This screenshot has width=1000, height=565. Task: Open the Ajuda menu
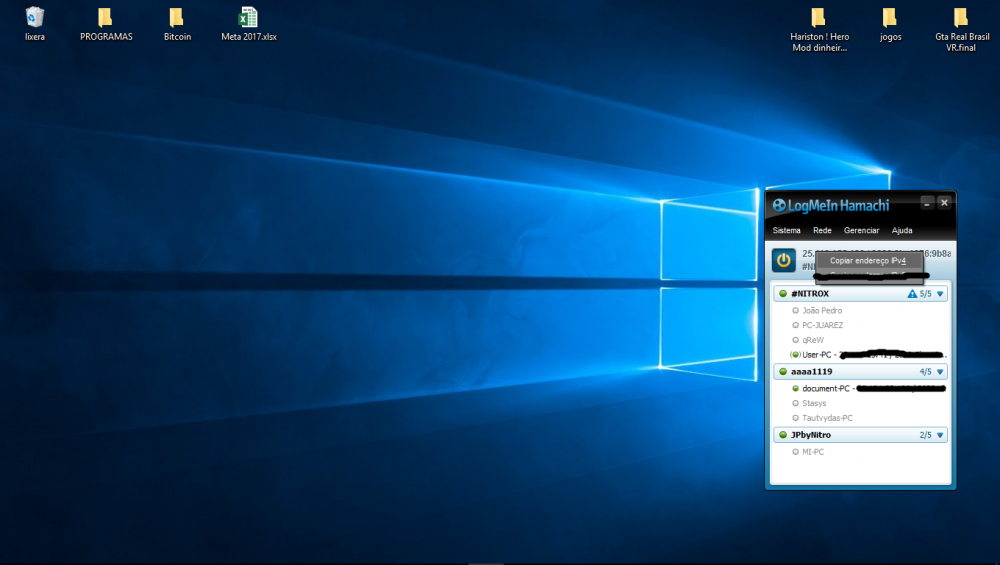(902, 230)
